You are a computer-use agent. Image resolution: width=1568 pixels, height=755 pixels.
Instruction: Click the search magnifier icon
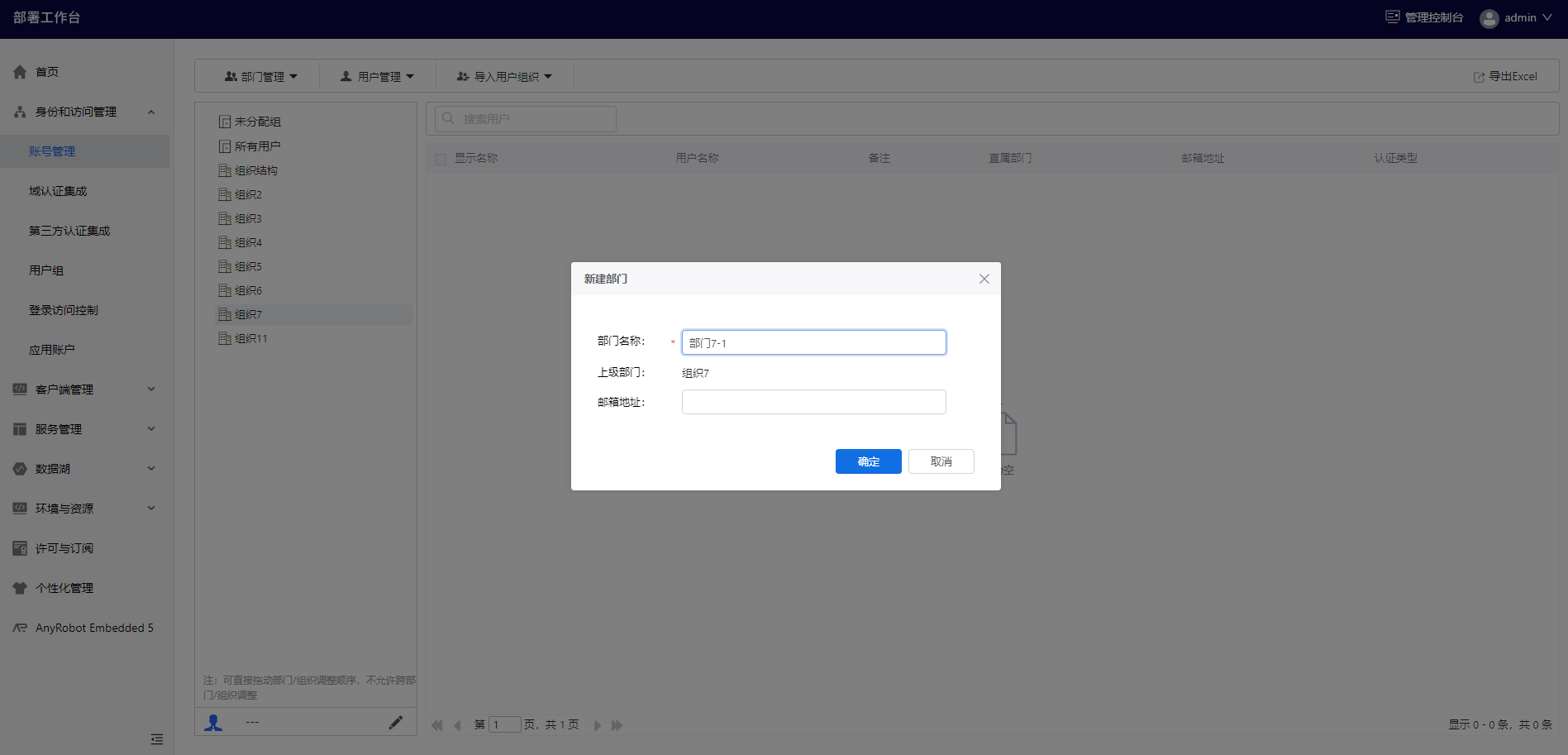click(x=448, y=118)
